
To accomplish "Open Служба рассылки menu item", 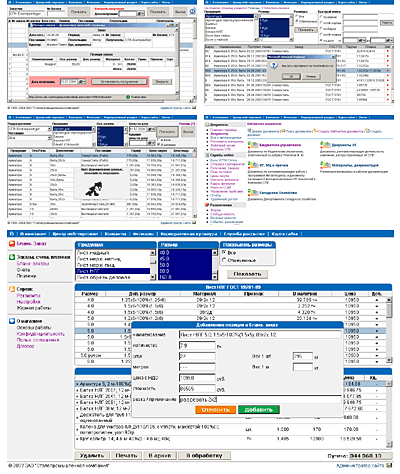I will coord(244,234).
